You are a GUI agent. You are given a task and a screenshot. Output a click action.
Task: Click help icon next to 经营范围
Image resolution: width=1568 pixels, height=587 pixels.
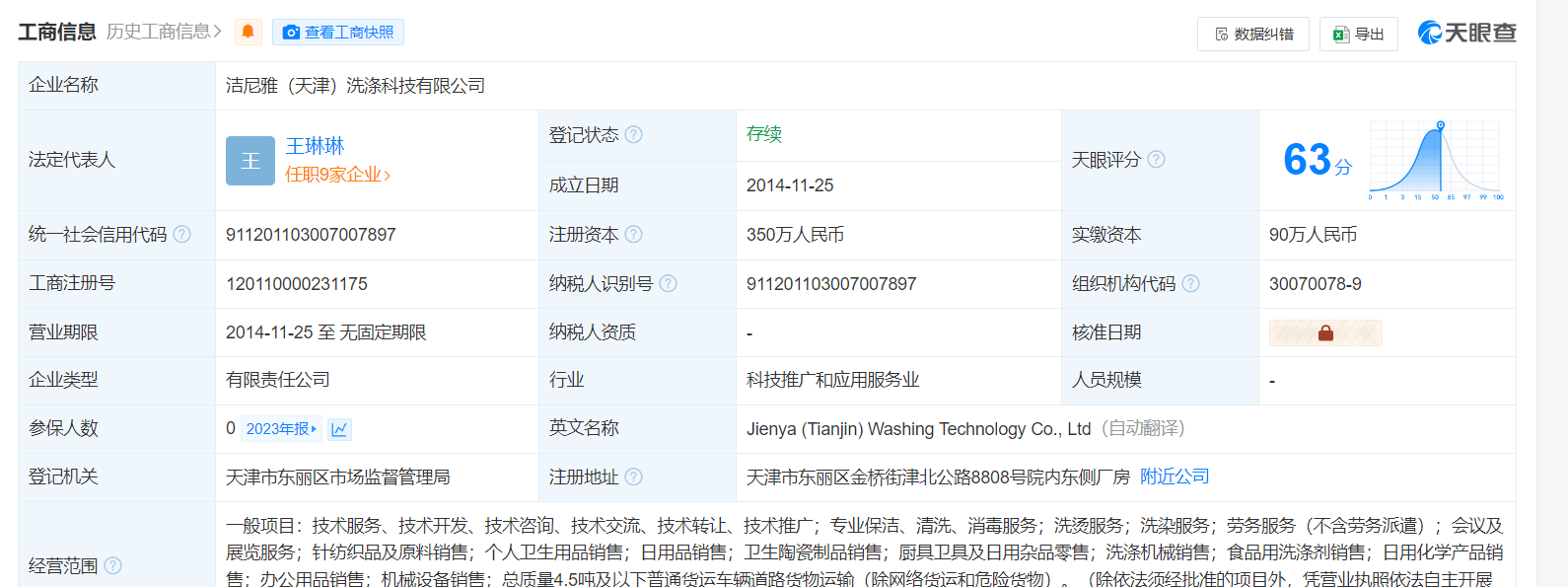(x=113, y=565)
